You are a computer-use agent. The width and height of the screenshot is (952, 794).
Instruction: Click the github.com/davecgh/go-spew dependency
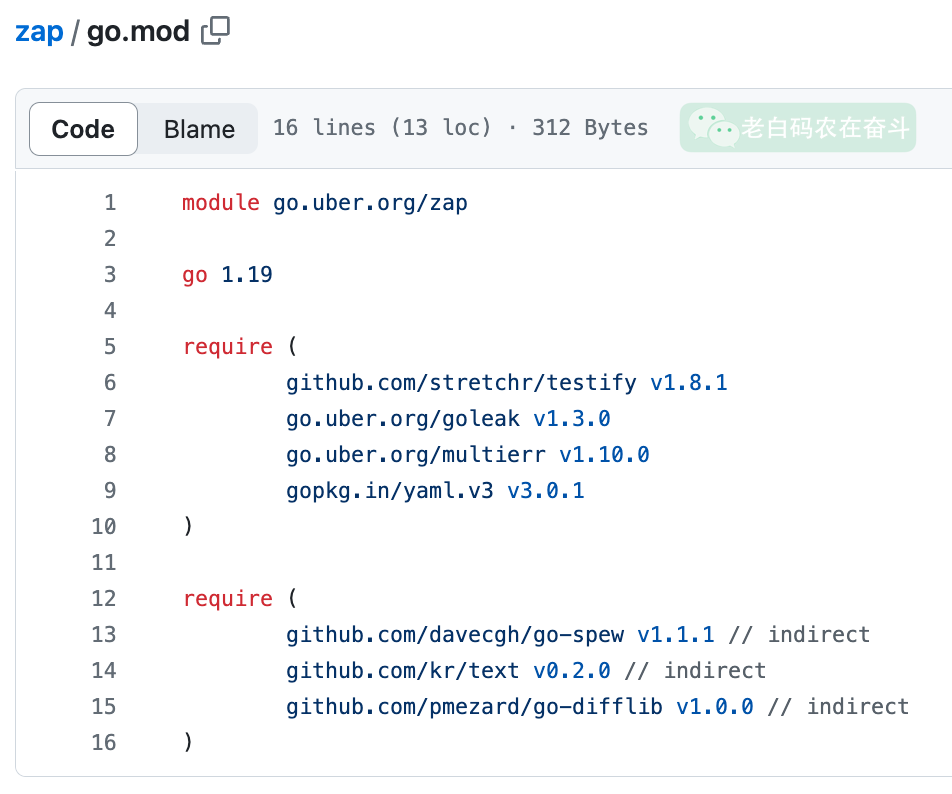coord(455,634)
